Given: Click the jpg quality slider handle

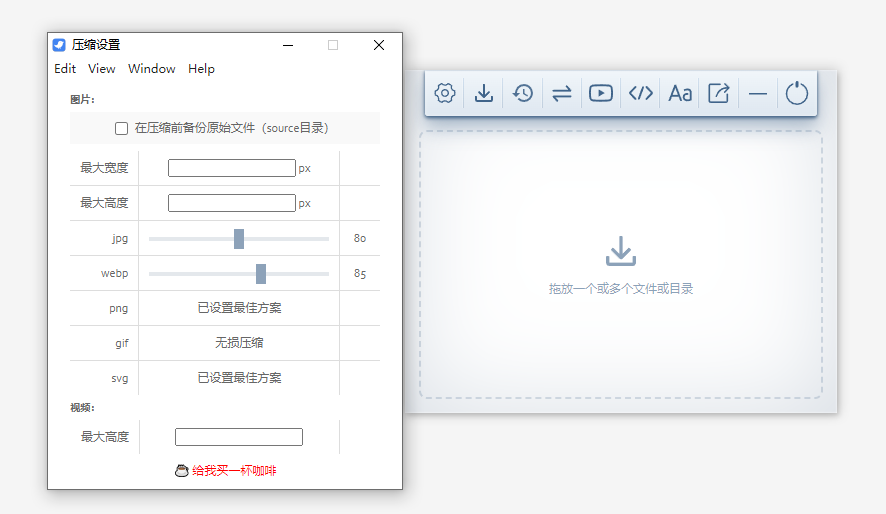Looking at the screenshot, I should [239, 239].
